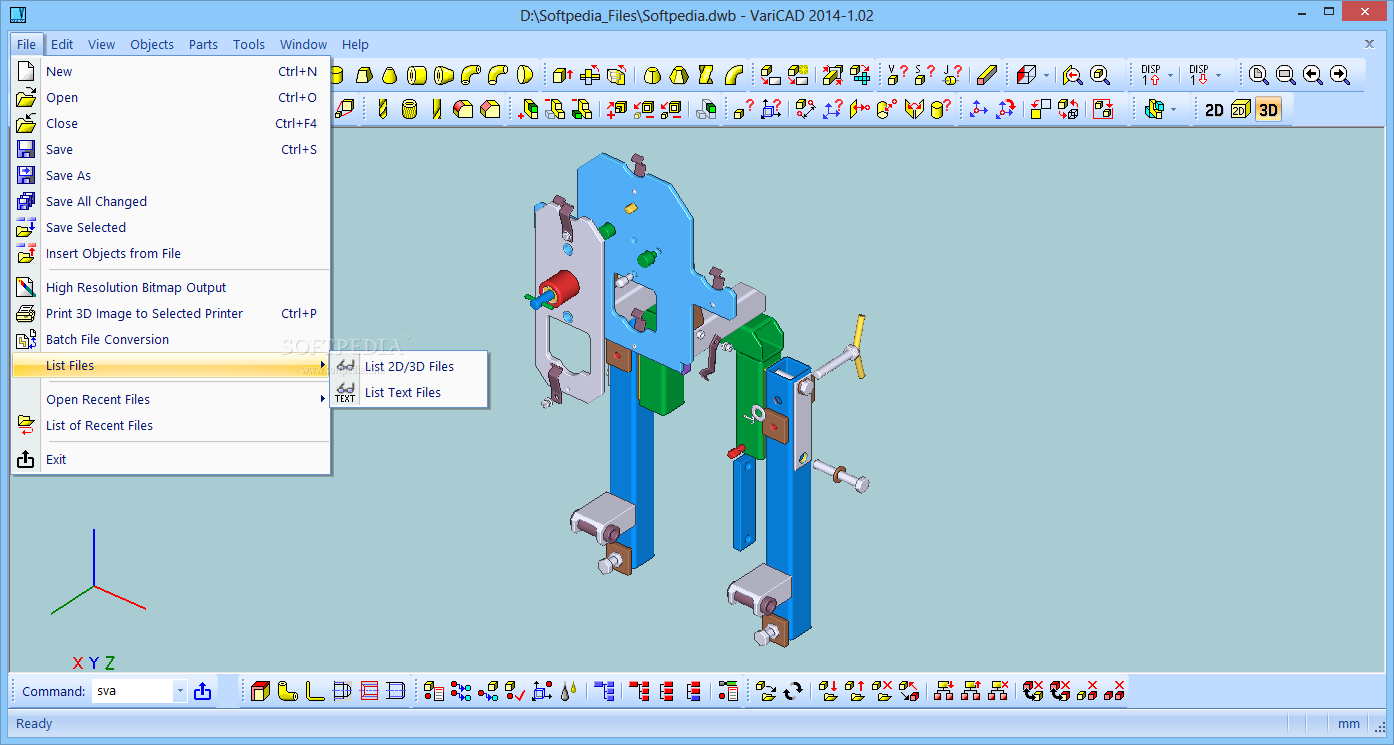This screenshot has width=1394, height=745.
Task: Open the Edit menu
Action: tap(62, 44)
